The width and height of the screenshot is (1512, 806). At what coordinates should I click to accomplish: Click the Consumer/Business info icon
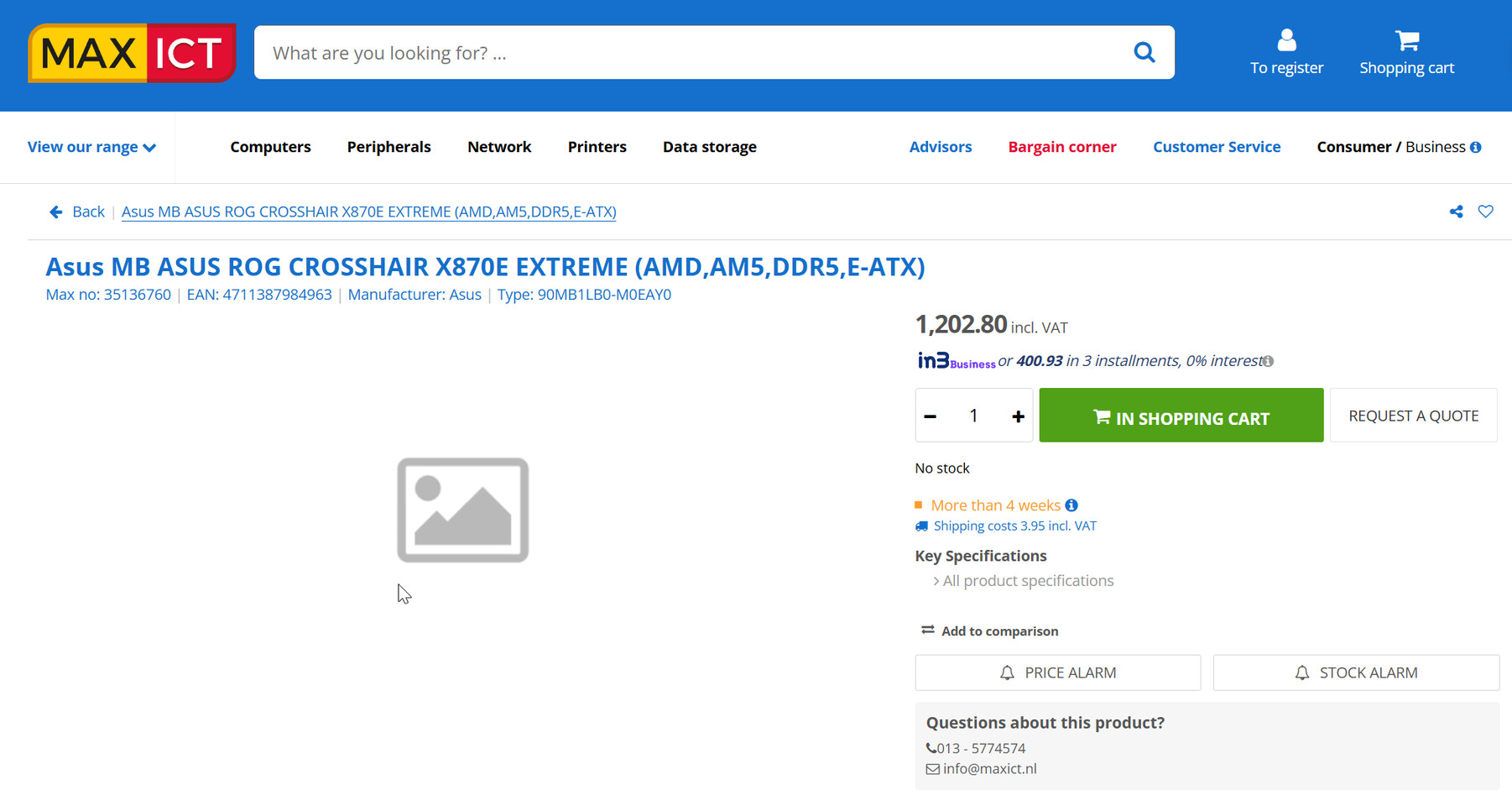coord(1476,147)
